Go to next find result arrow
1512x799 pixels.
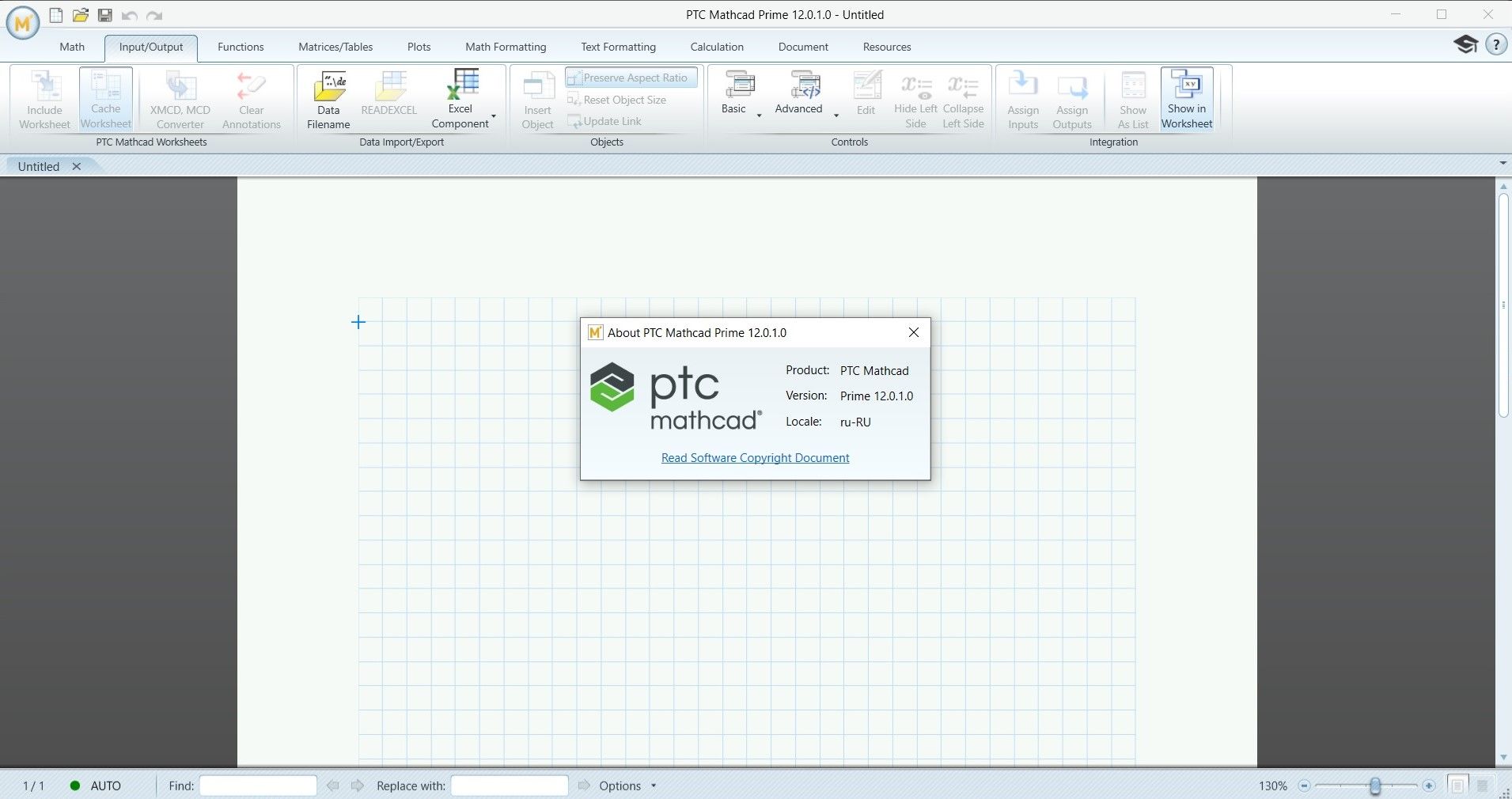pos(358,786)
